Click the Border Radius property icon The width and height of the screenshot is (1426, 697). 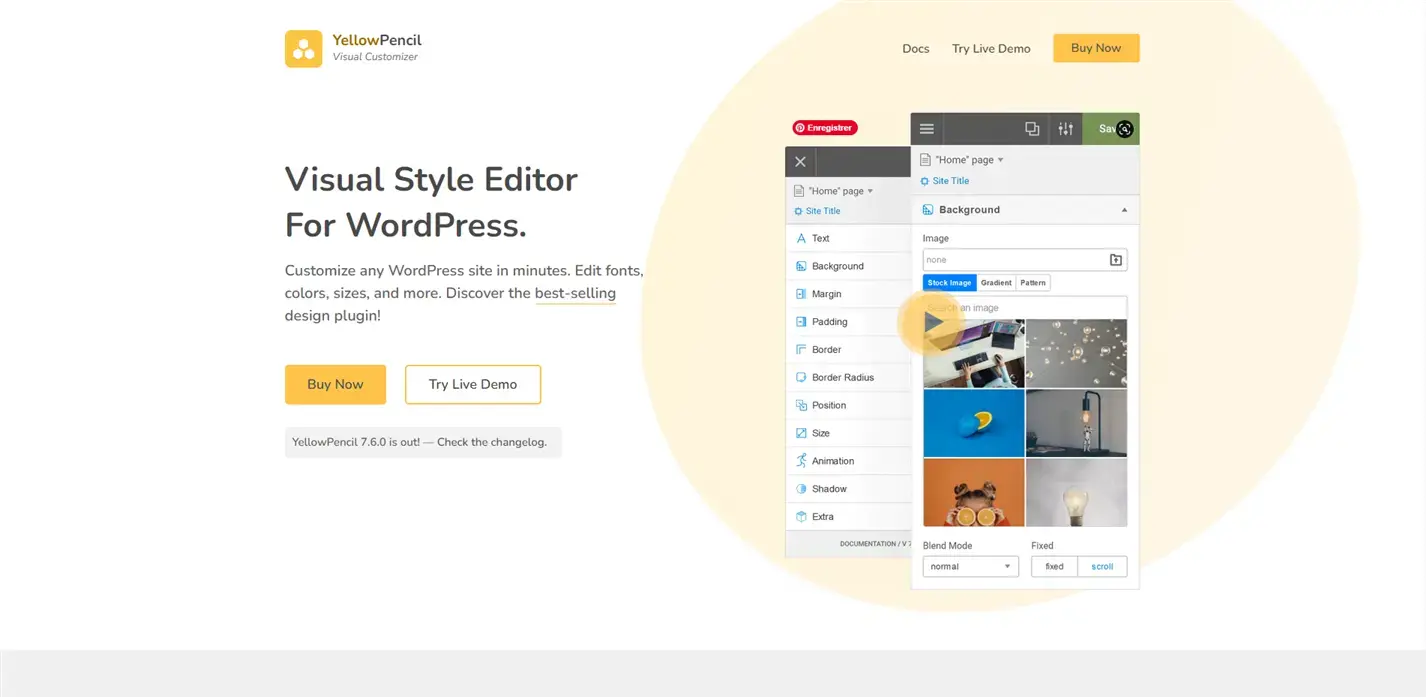pyautogui.click(x=801, y=378)
